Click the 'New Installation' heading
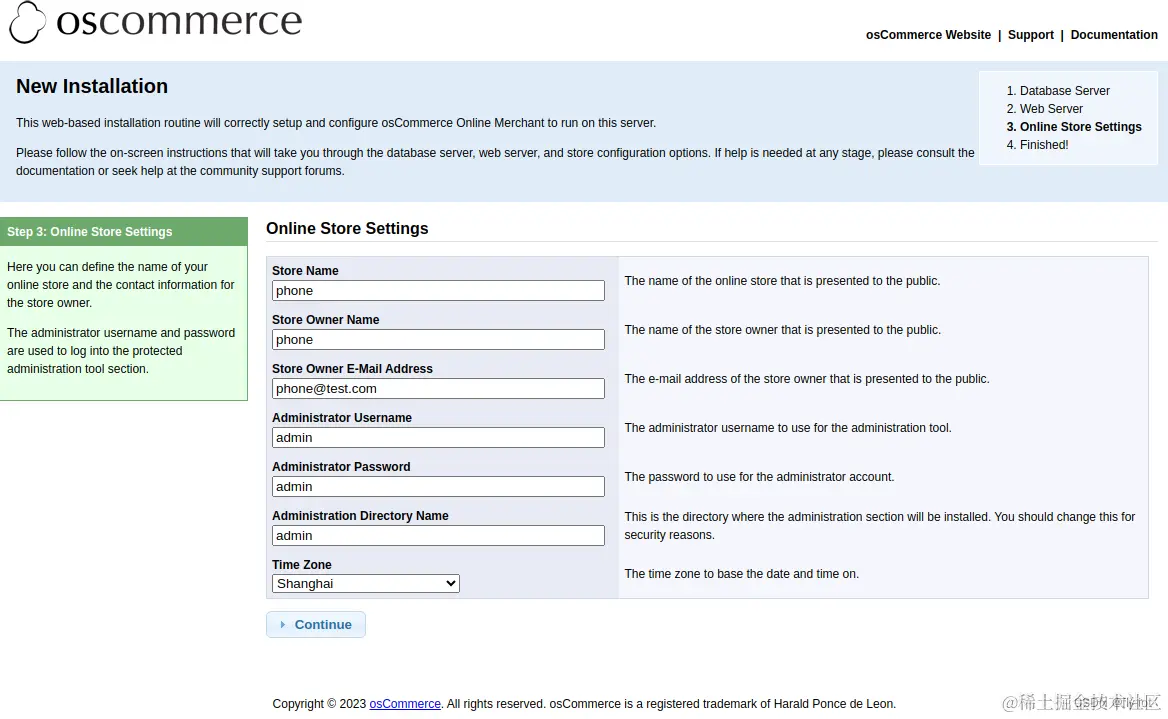Viewport: 1168px width, 719px height. coord(92,86)
